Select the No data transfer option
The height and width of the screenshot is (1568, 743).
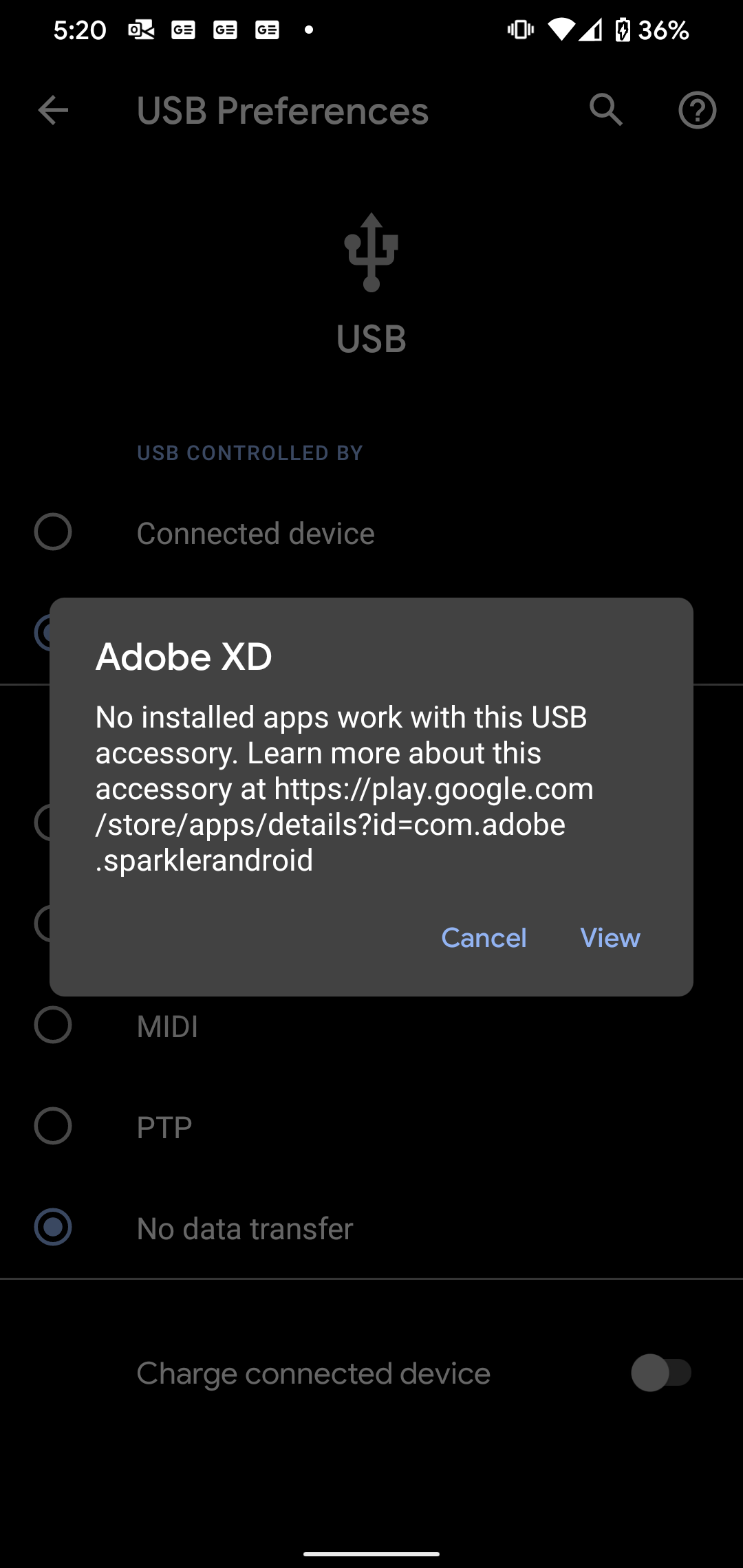(53, 1228)
